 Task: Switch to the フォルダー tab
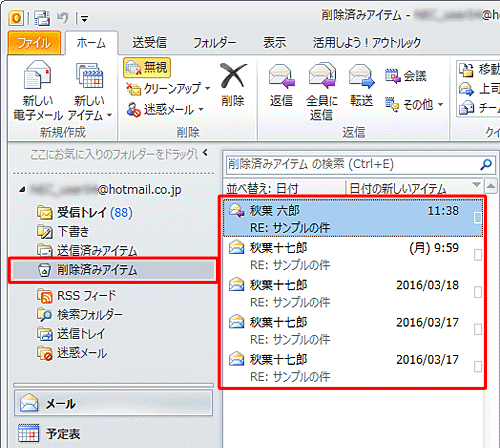pos(215,43)
